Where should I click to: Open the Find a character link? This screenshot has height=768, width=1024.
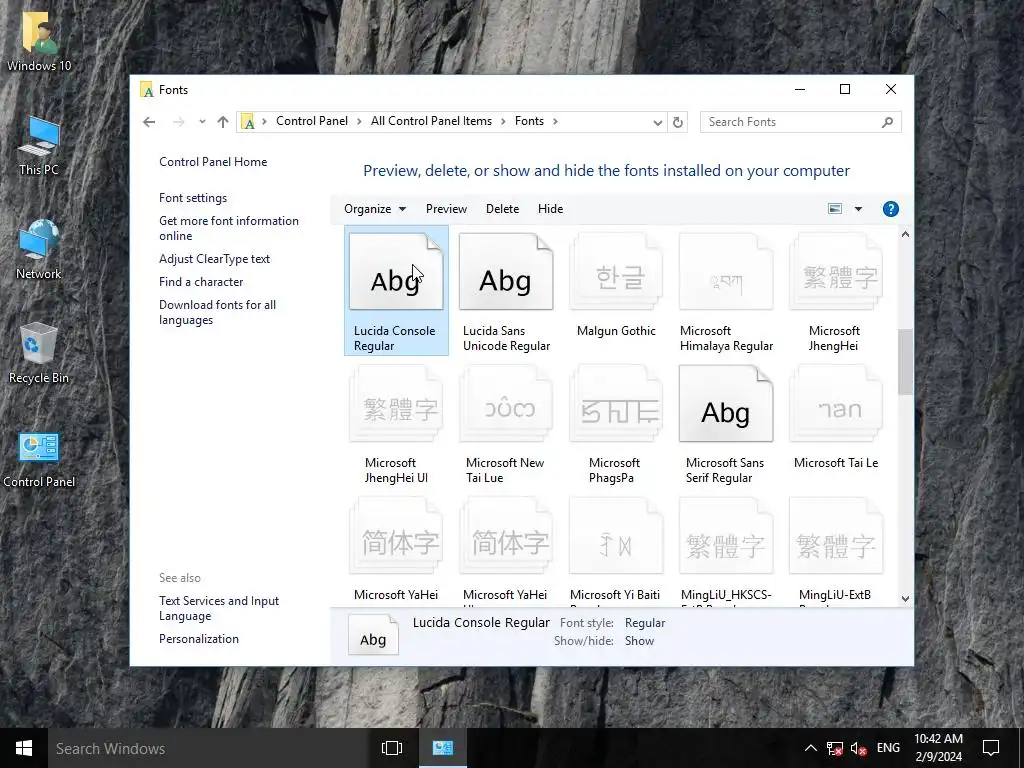pyautogui.click(x=201, y=282)
